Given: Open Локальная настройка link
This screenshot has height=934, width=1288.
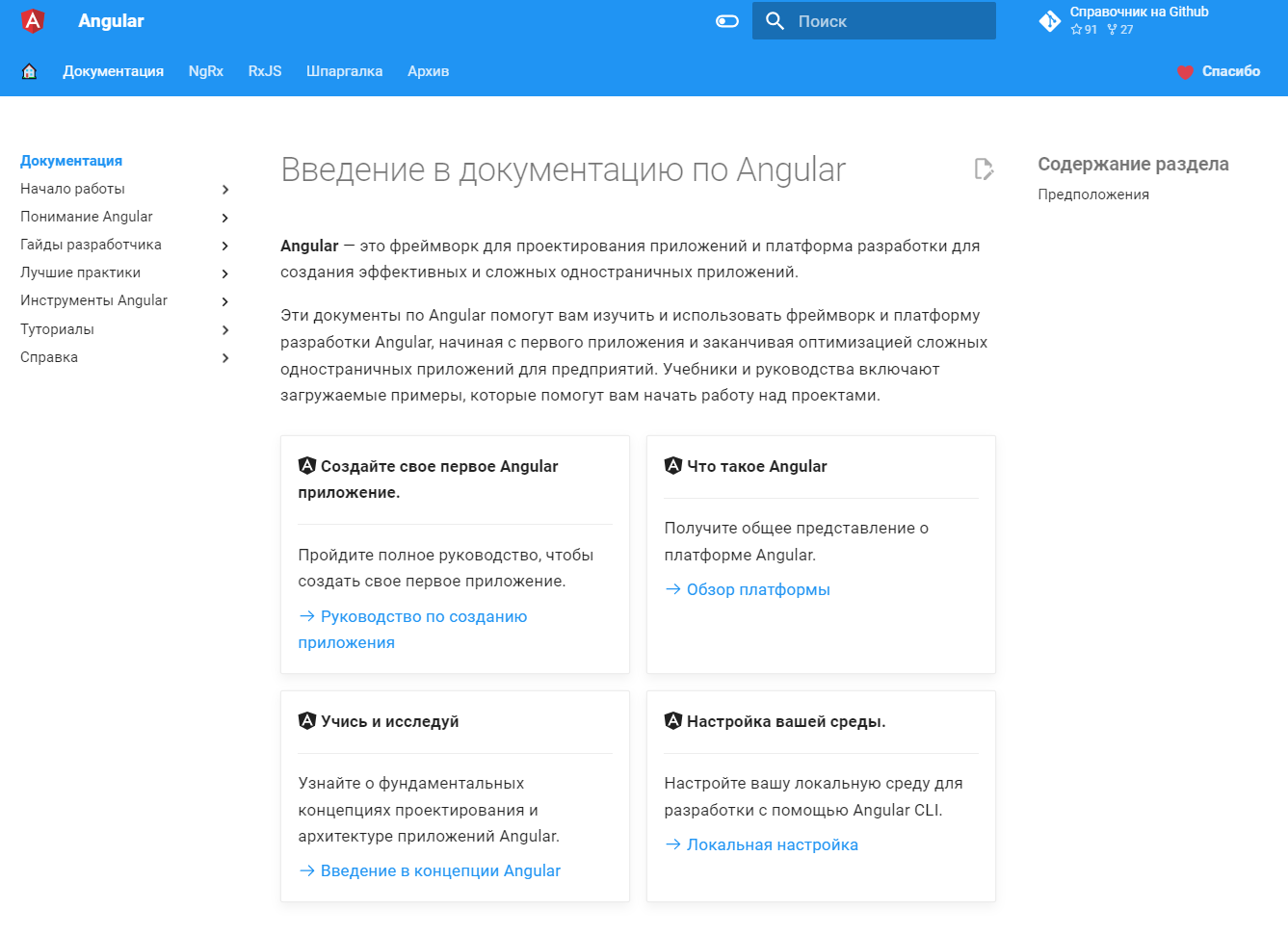Looking at the screenshot, I should pos(761,844).
